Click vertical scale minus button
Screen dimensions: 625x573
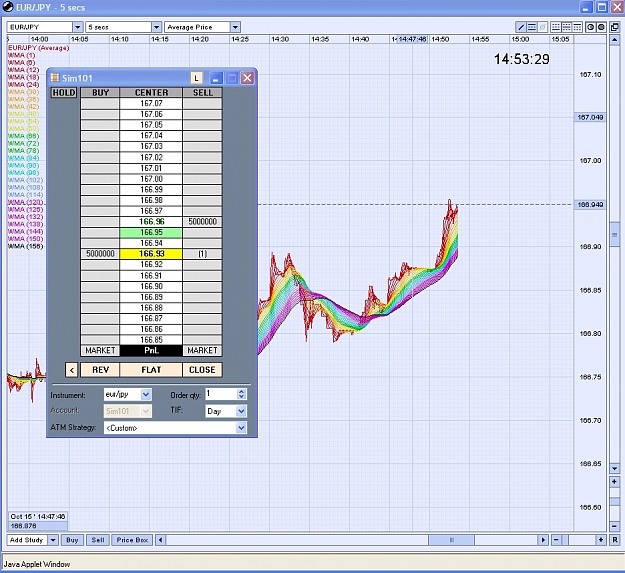[615, 526]
